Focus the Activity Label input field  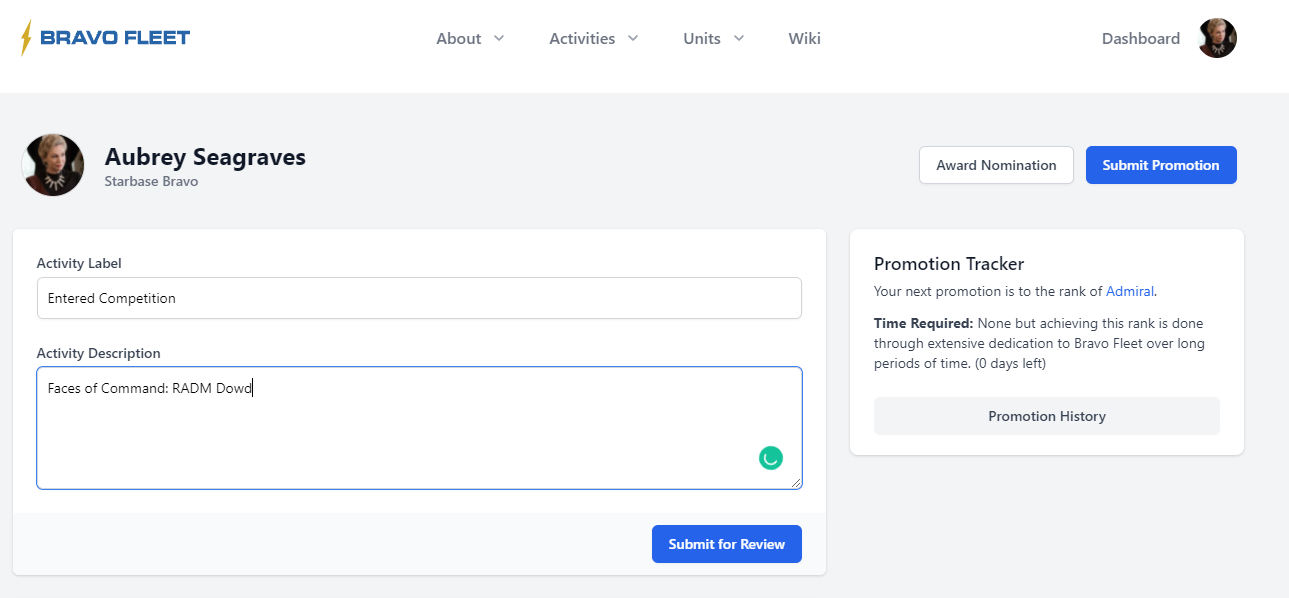click(419, 298)
